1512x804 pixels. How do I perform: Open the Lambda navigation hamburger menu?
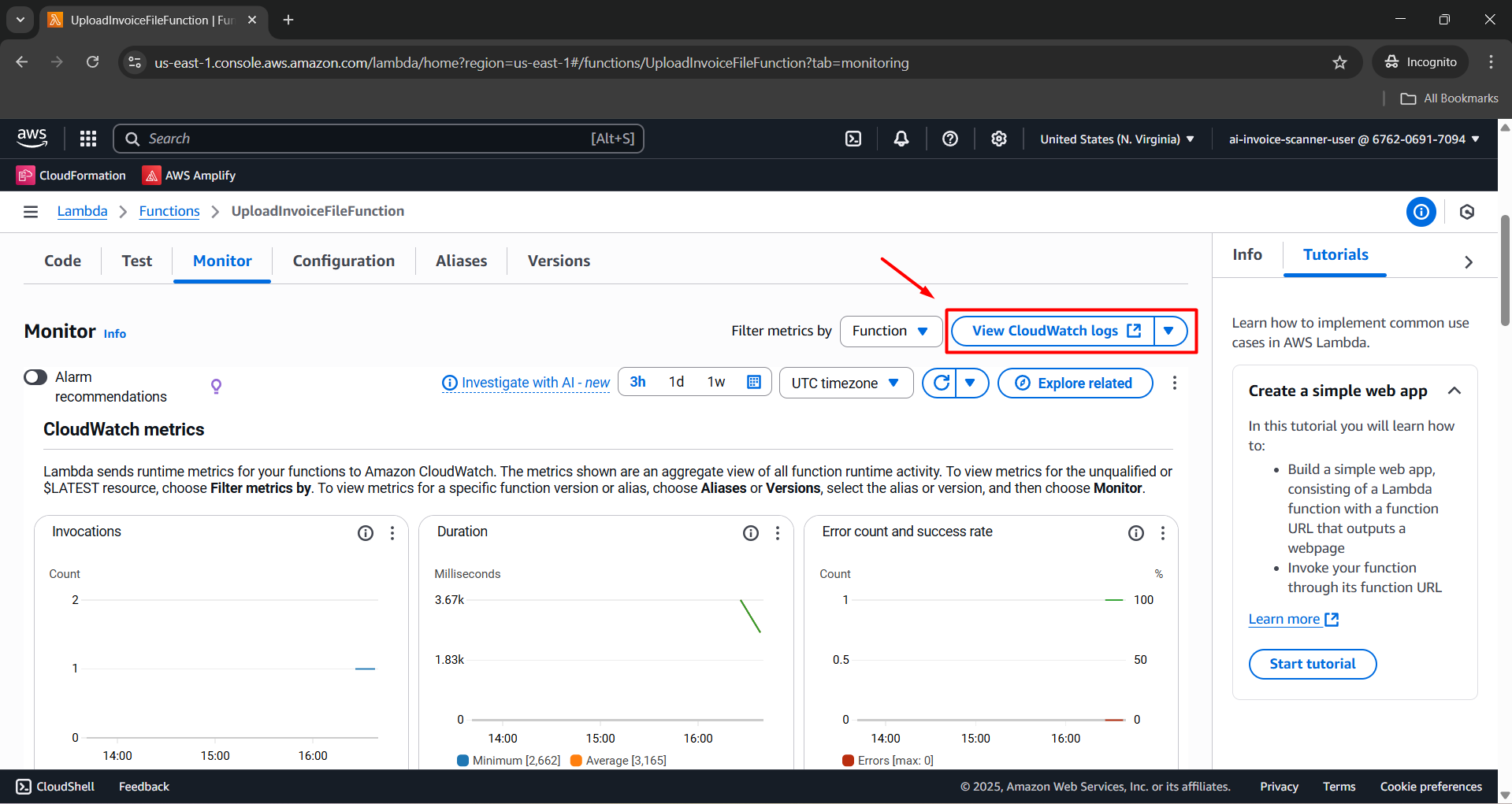click(x=30, y=211)
